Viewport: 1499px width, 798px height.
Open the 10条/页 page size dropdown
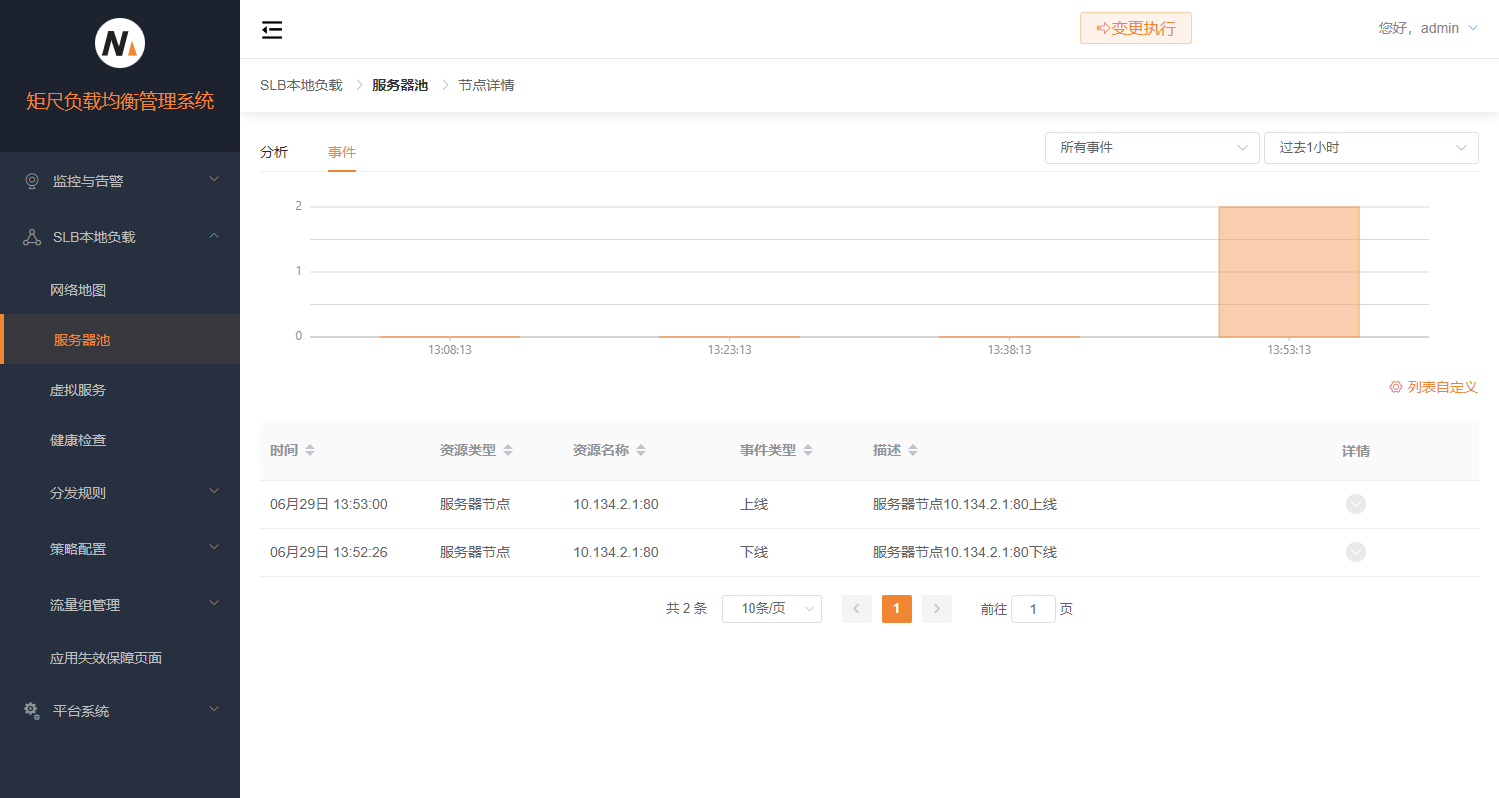(771, 609)
